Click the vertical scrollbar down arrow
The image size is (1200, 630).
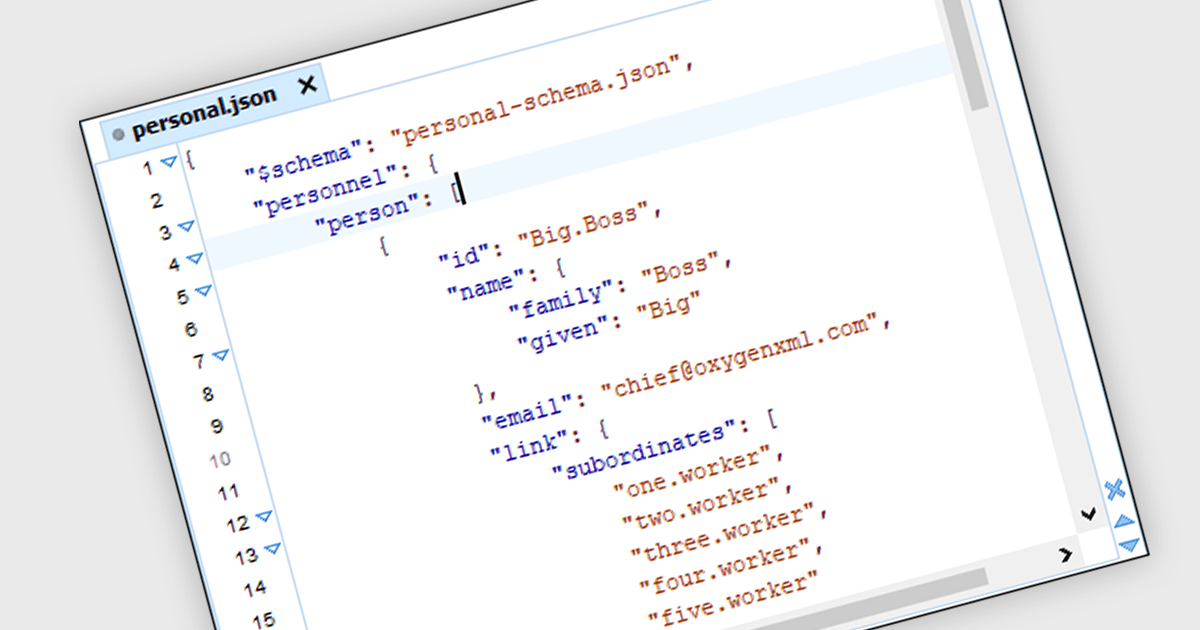1089,514
